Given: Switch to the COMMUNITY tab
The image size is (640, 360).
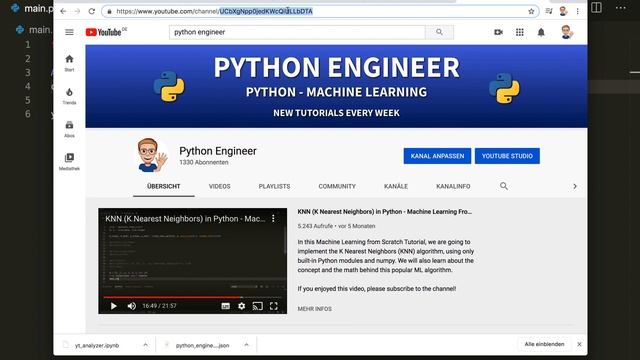Looking at the screenshot, I should (337, 186).
